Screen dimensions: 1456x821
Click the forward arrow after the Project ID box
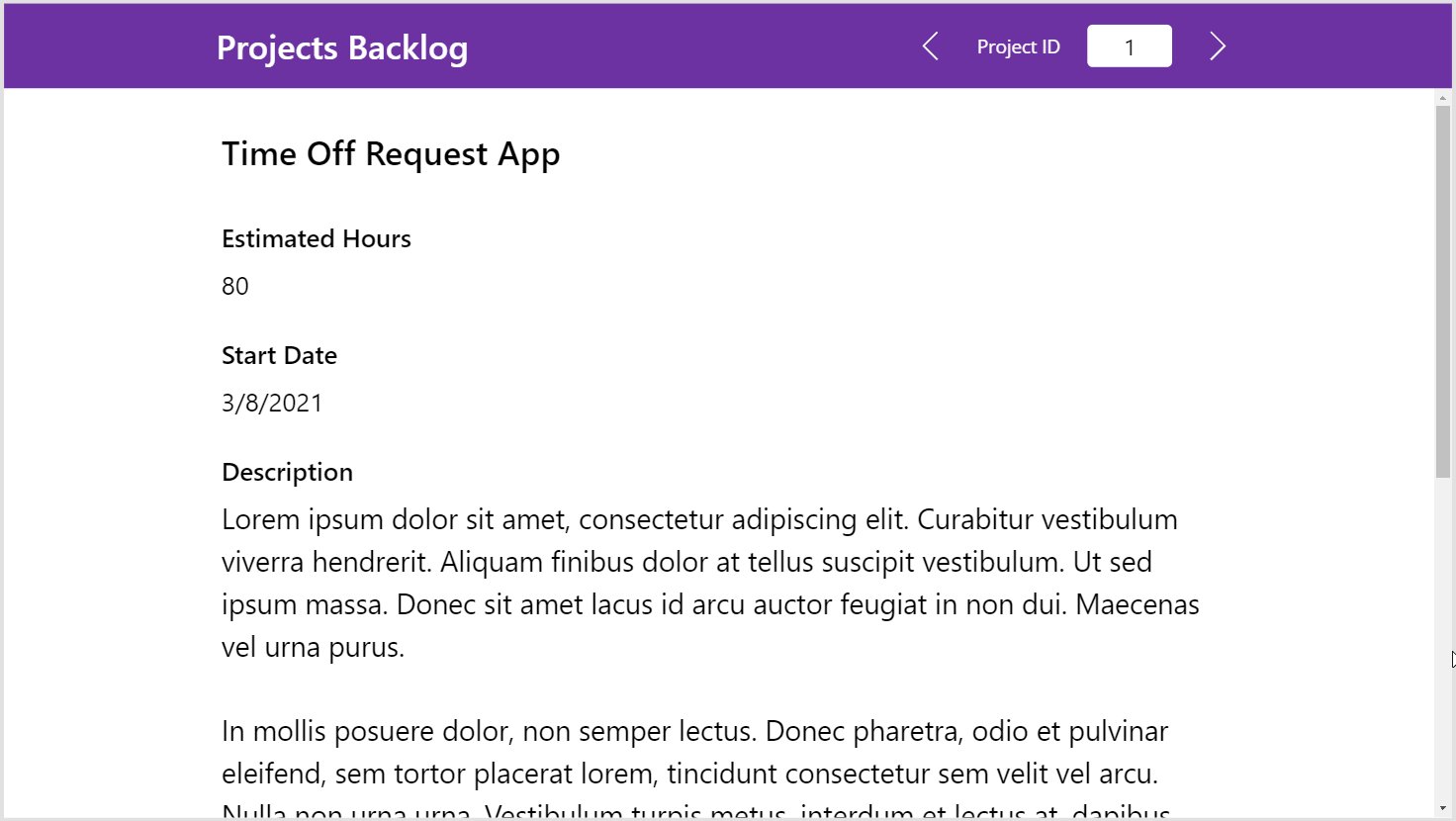click(x=1217, y=46)
